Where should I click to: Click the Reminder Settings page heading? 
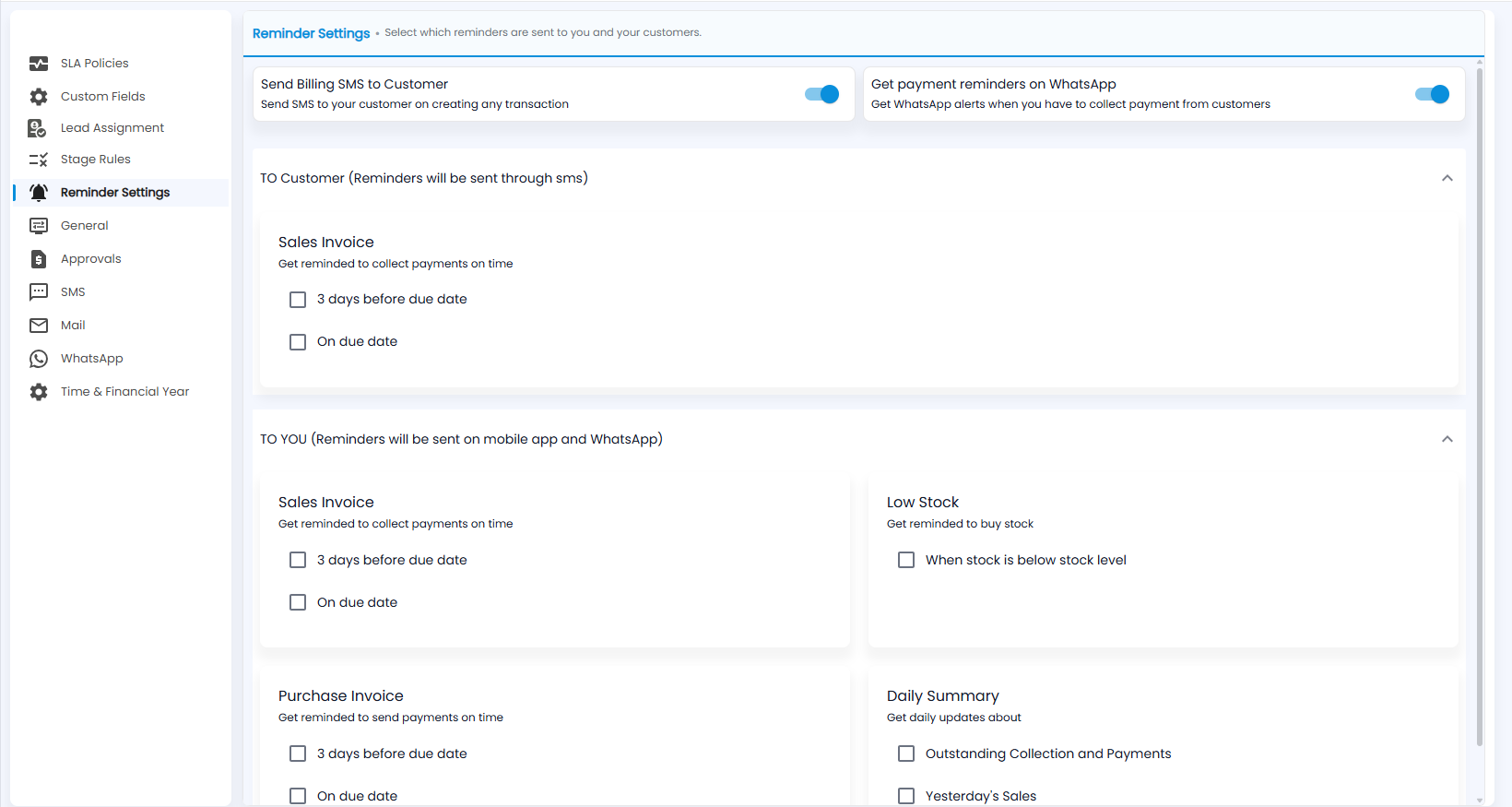312,33
